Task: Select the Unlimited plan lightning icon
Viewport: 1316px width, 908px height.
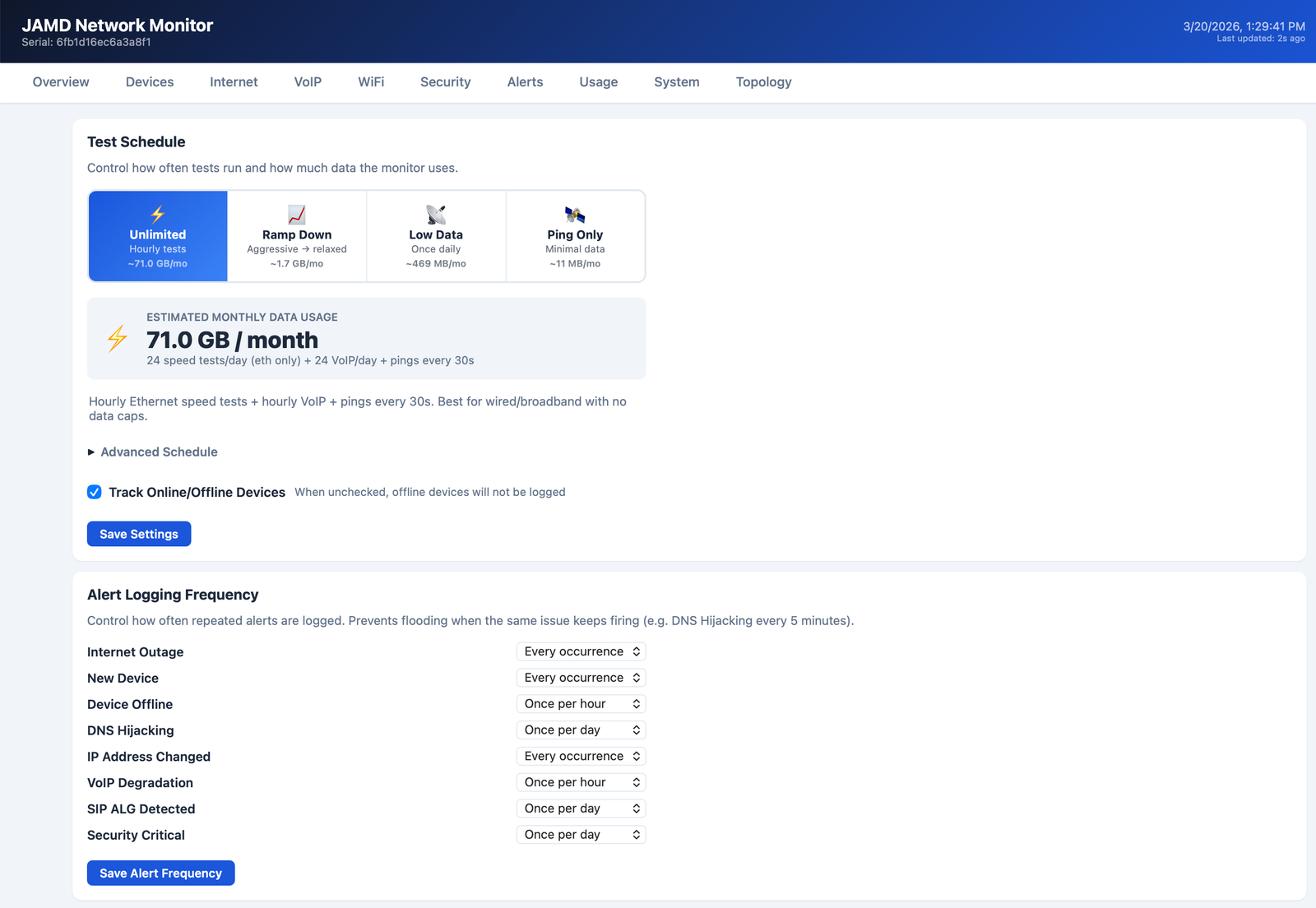Action: point(157,216)
